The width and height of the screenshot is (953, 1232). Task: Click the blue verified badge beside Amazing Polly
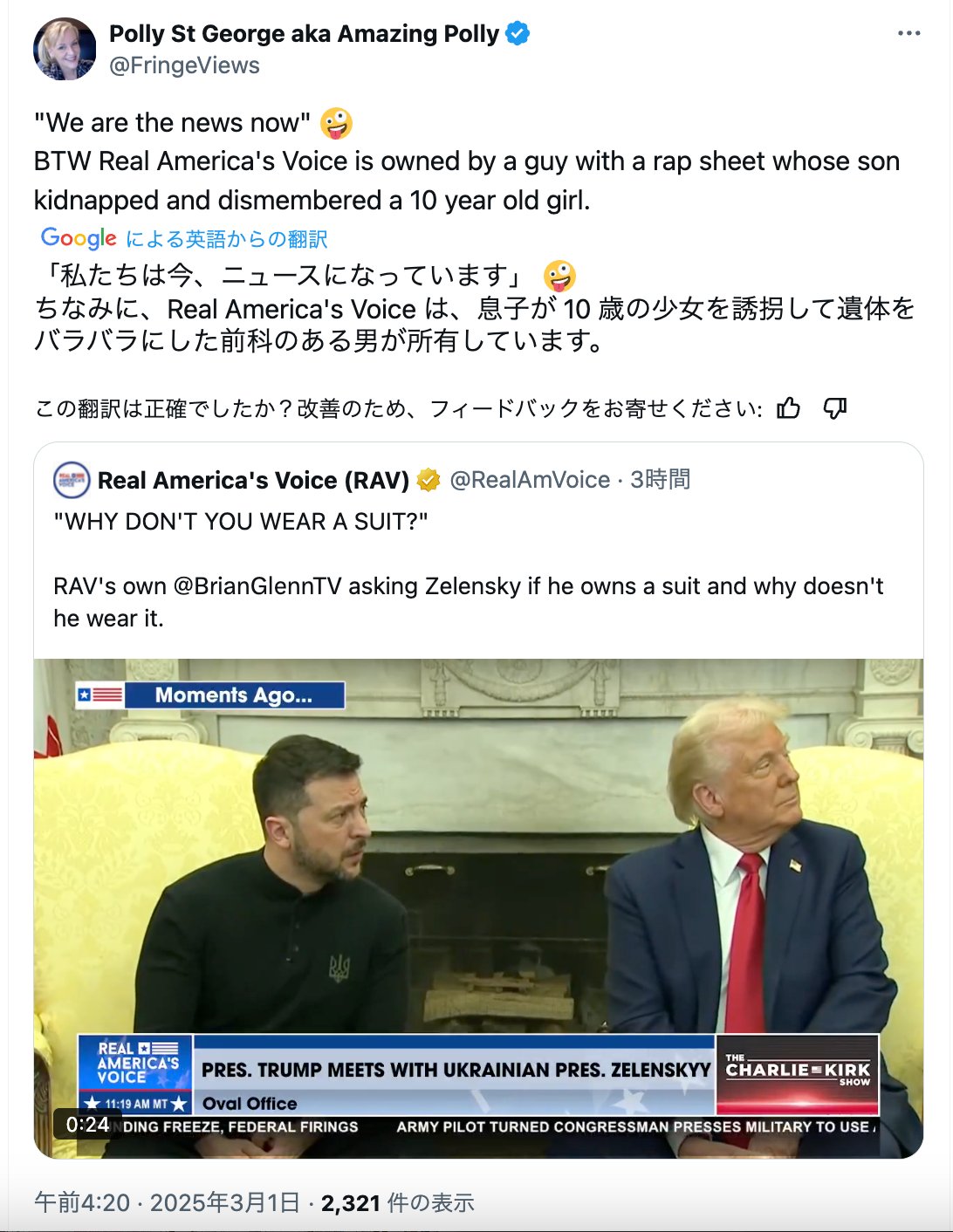tap(518, 34)
